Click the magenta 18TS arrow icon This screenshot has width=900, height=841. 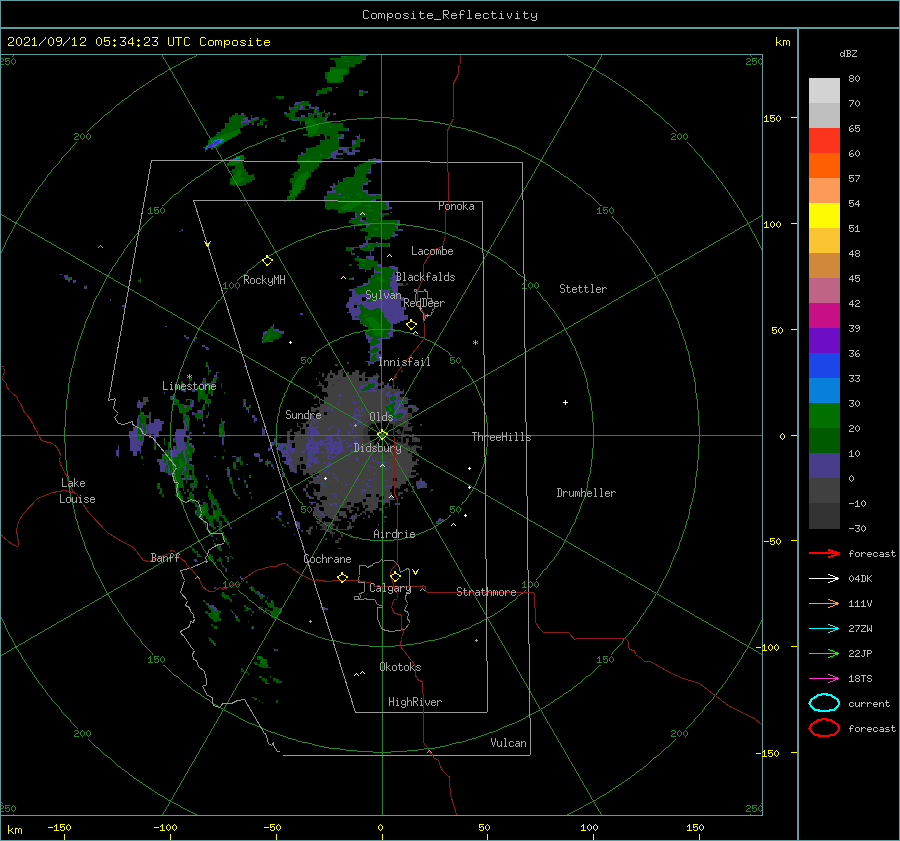pyautogui.click(x=824, y=679)
